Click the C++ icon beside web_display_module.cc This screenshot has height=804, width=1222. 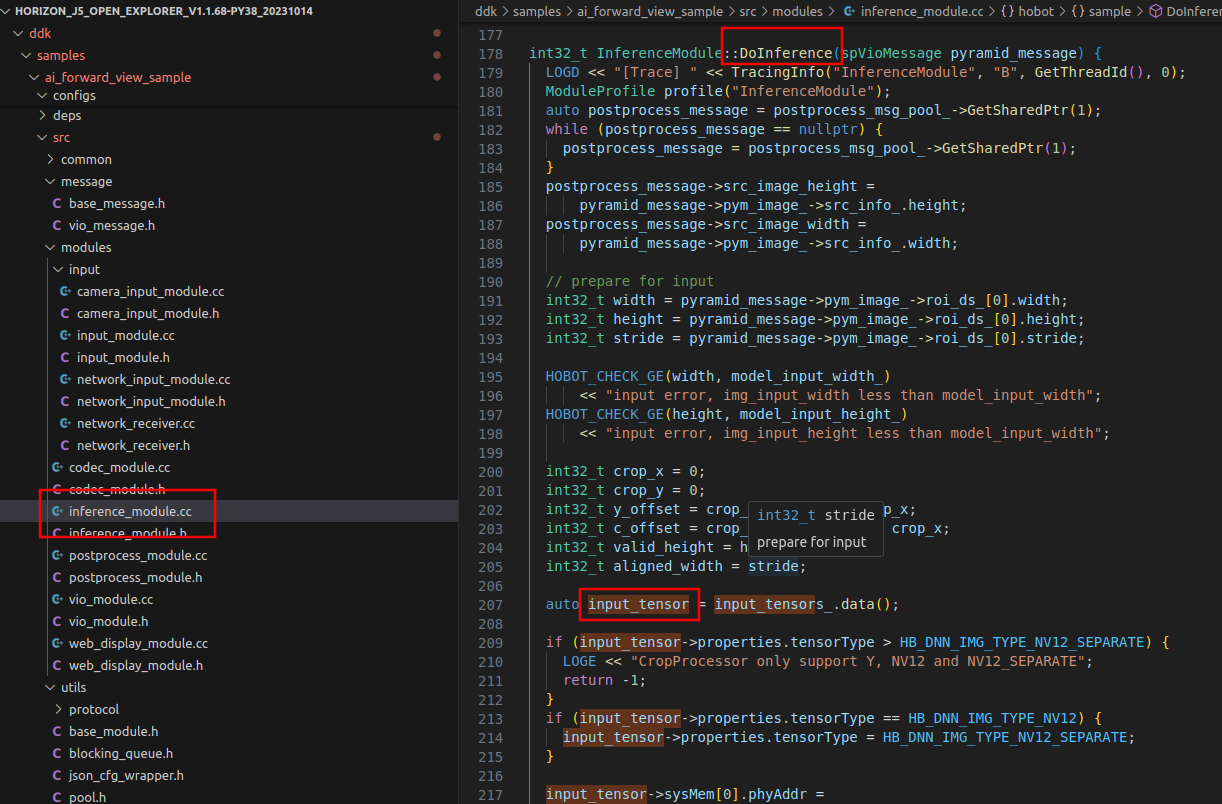(x=57, y=644)
